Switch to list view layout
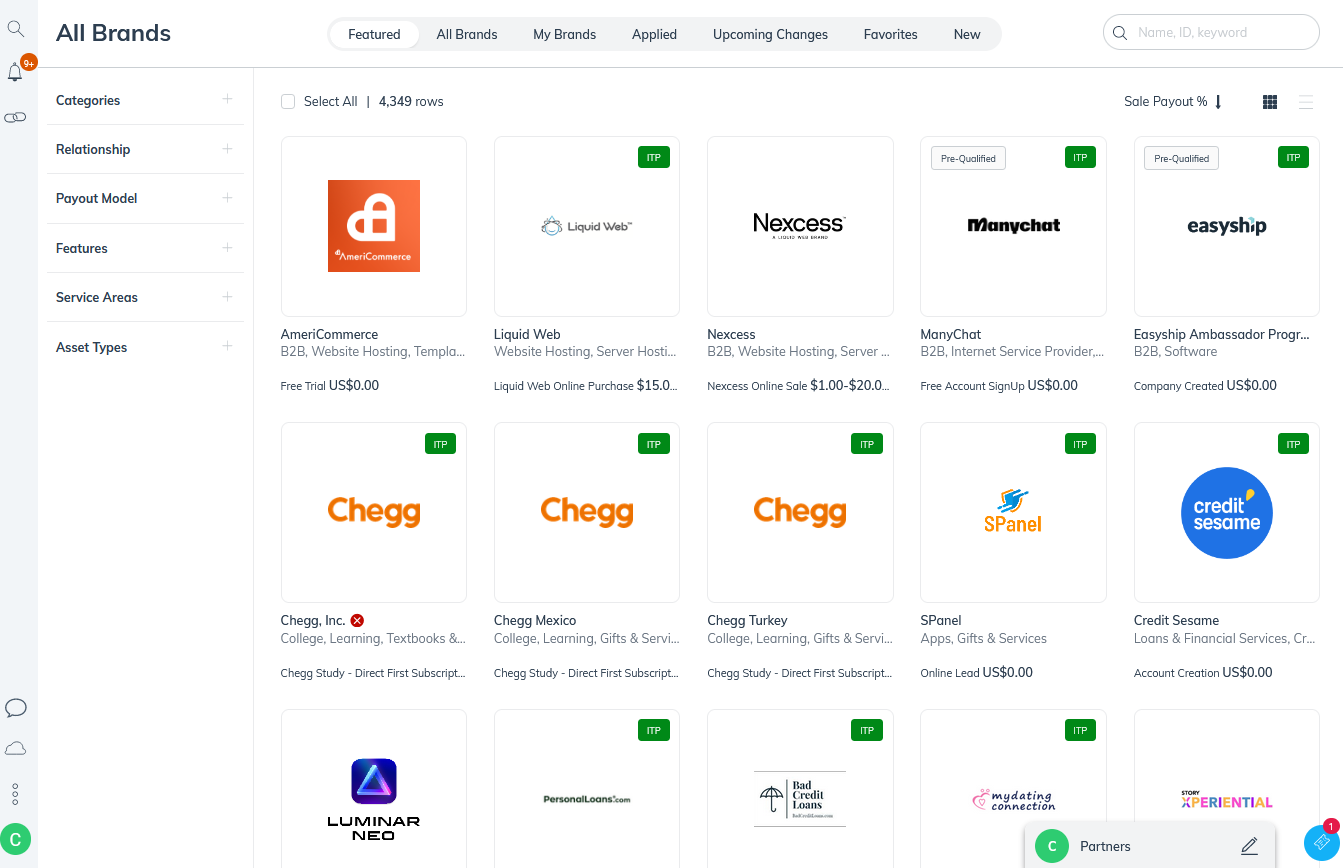Screen dimensions: 1343x868 pyautogui.click(x=1306, y=101)
